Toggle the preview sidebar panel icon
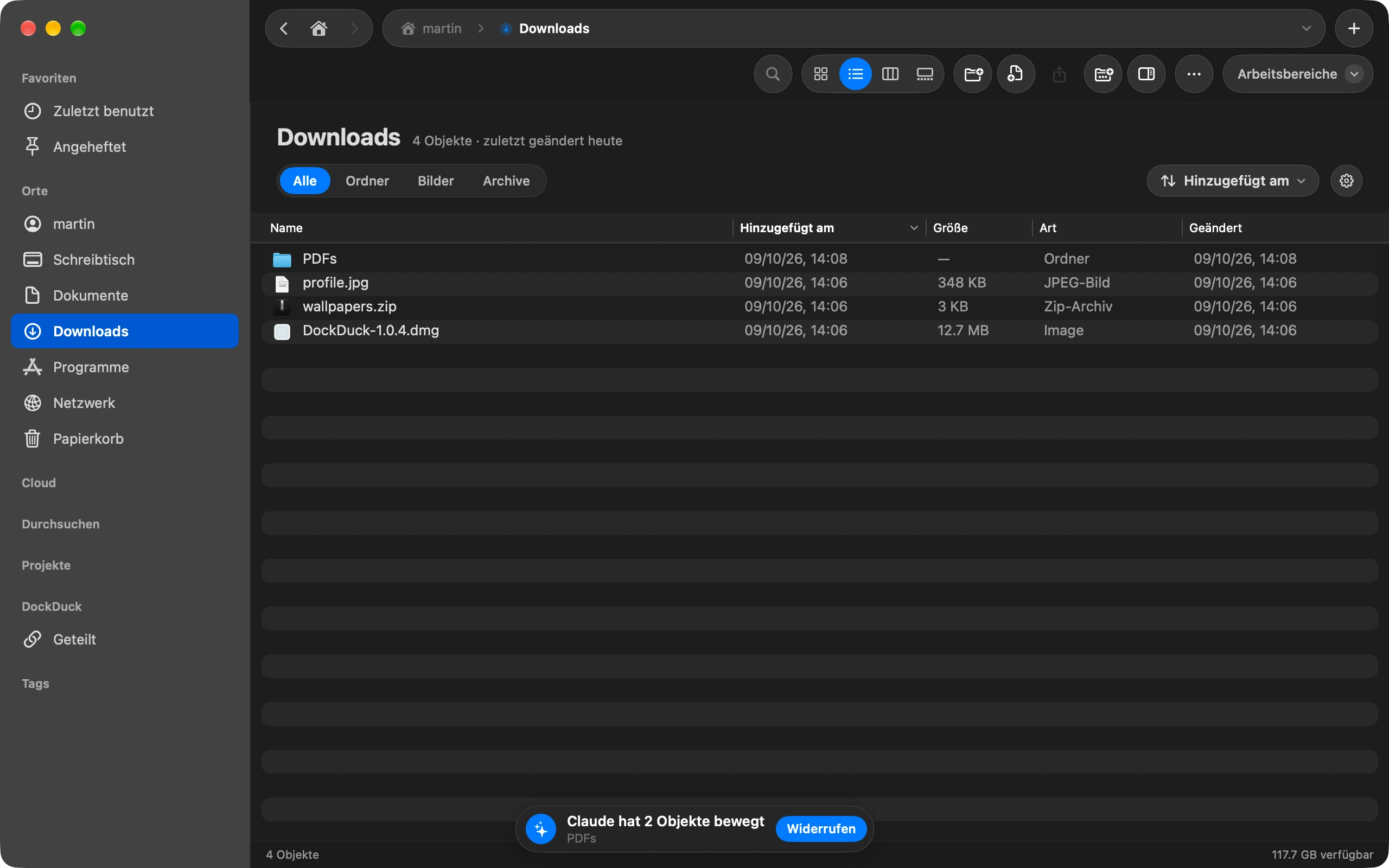The image size is (1389, 868). (x=1146, y=74)
